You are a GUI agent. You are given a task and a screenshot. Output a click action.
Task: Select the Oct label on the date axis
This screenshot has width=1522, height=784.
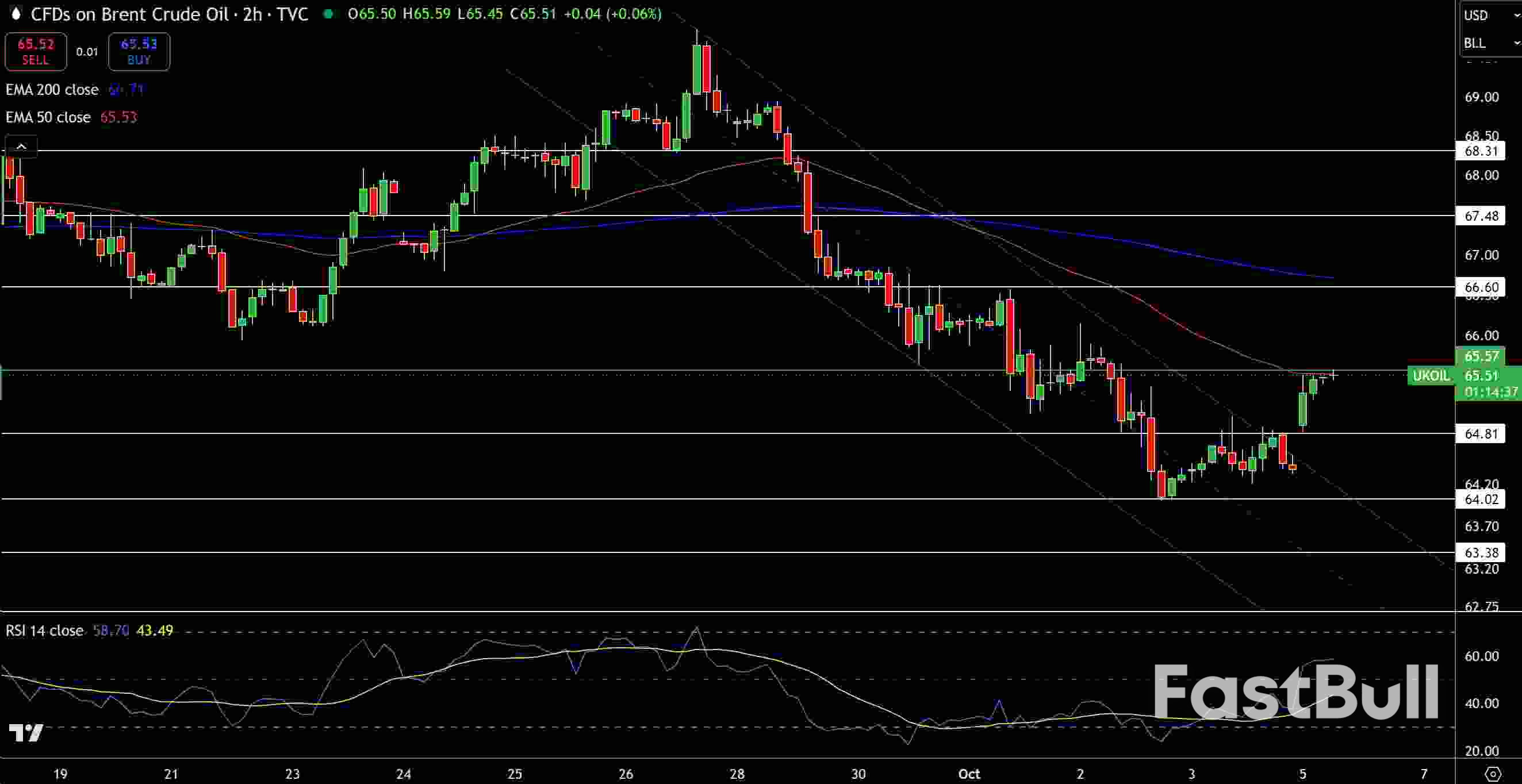(x=969, y=774)
